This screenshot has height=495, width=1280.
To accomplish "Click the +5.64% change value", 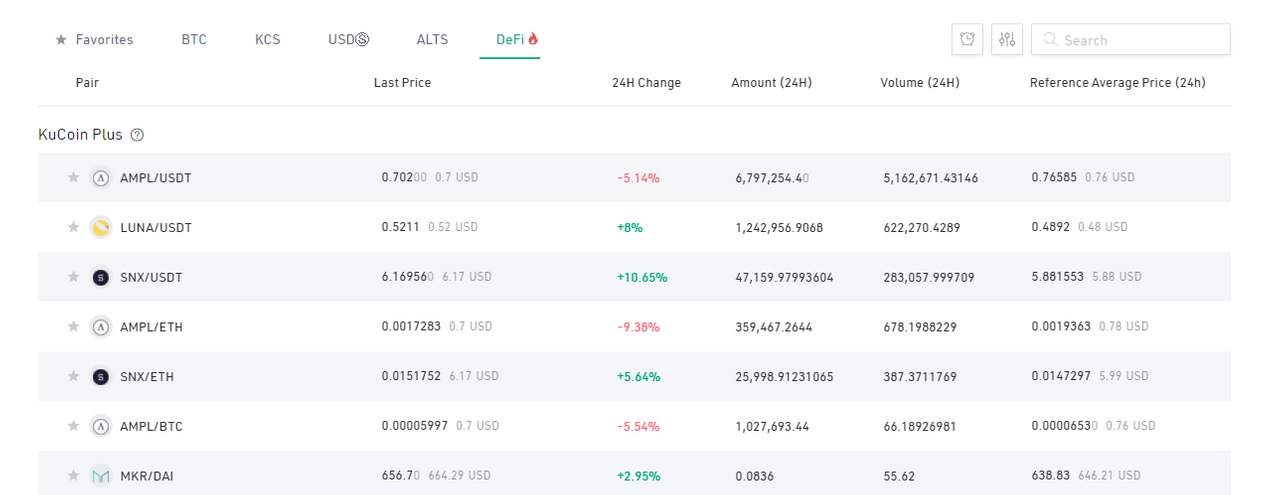I will pyautogui.click(x=638, y=377).
